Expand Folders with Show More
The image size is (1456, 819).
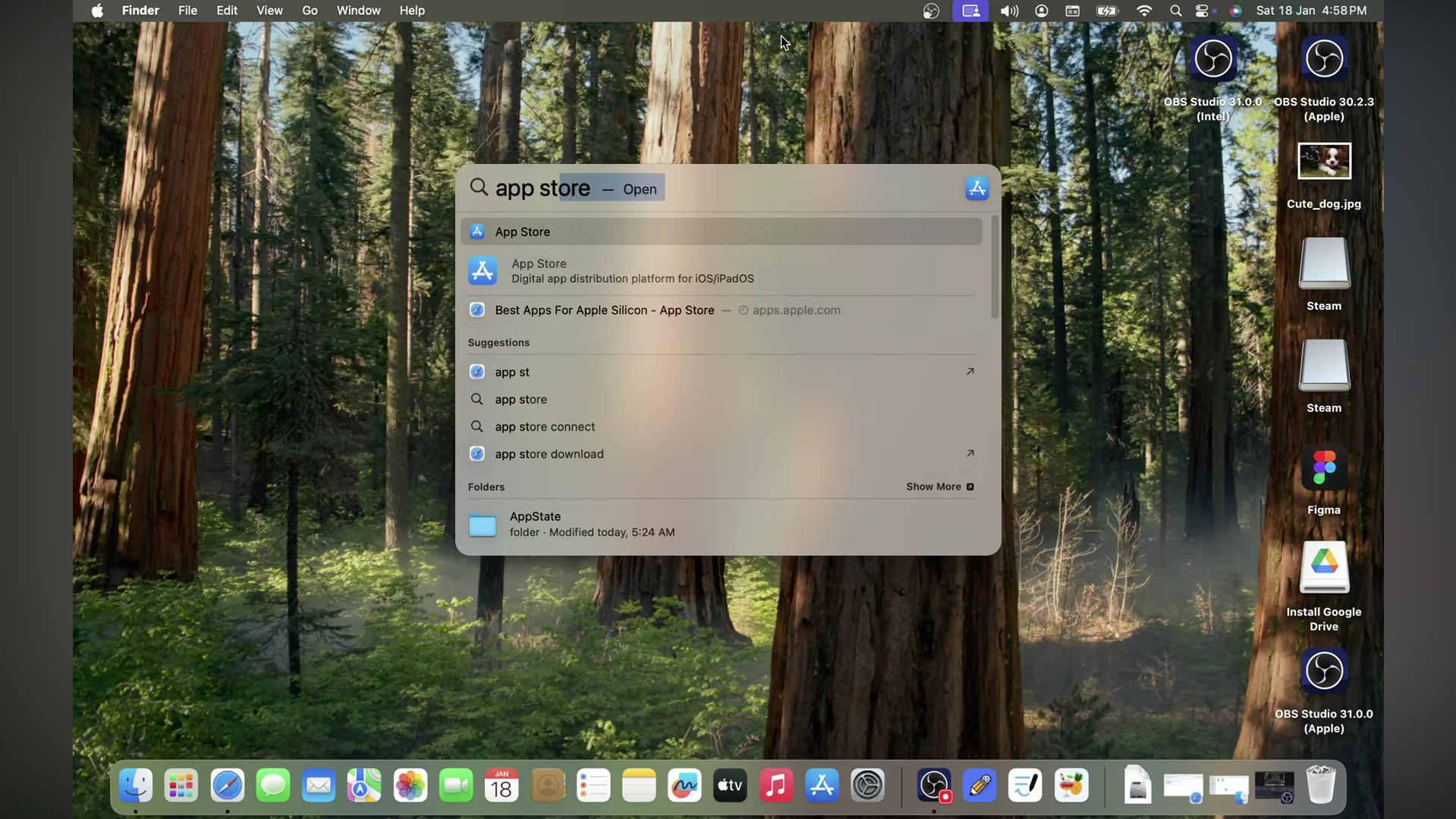[x=940, y=487]
